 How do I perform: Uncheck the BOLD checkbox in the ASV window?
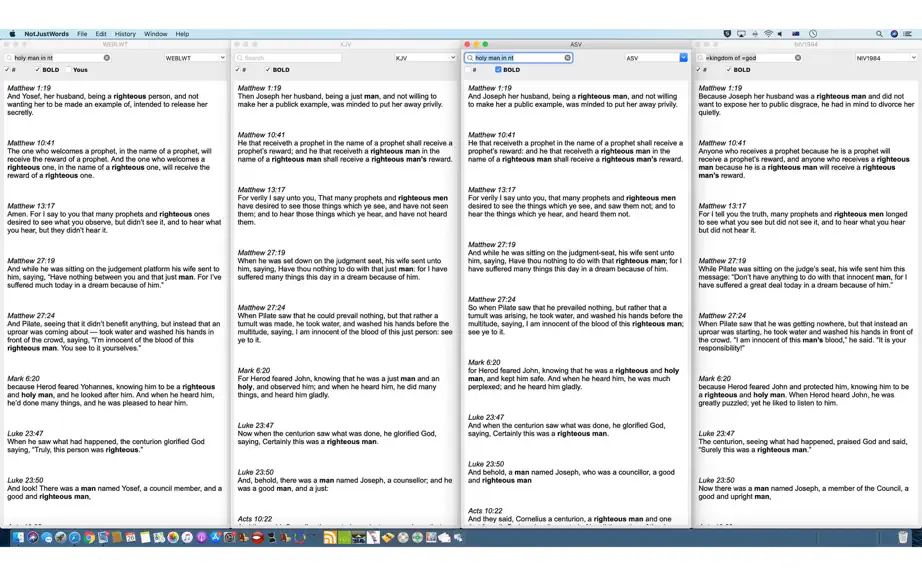pos(498,69)
